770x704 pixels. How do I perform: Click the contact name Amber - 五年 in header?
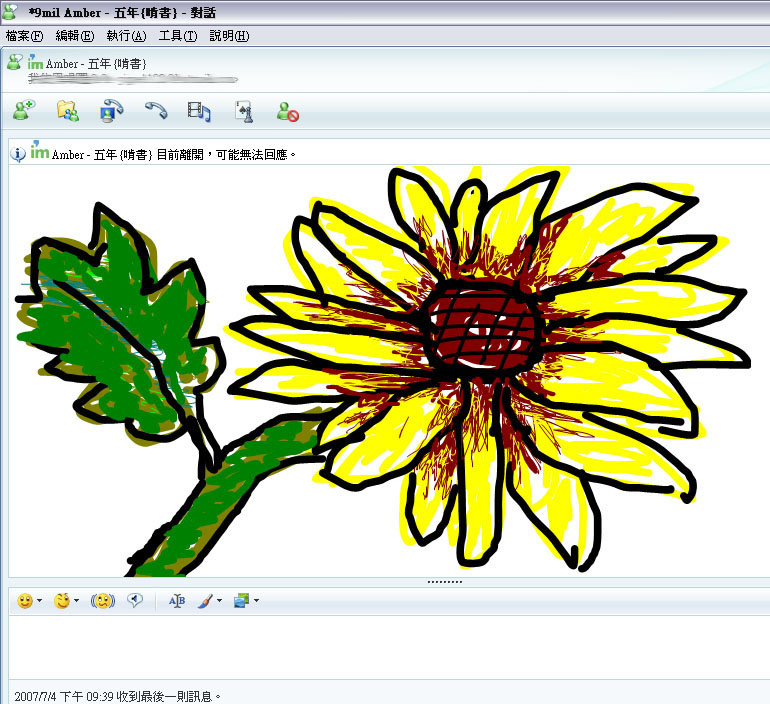96,64
